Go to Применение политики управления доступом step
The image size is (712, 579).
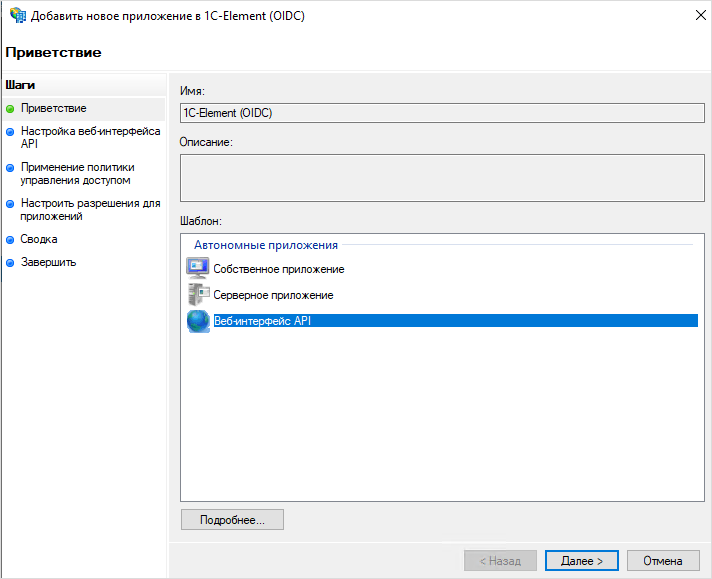click(78, 173)
